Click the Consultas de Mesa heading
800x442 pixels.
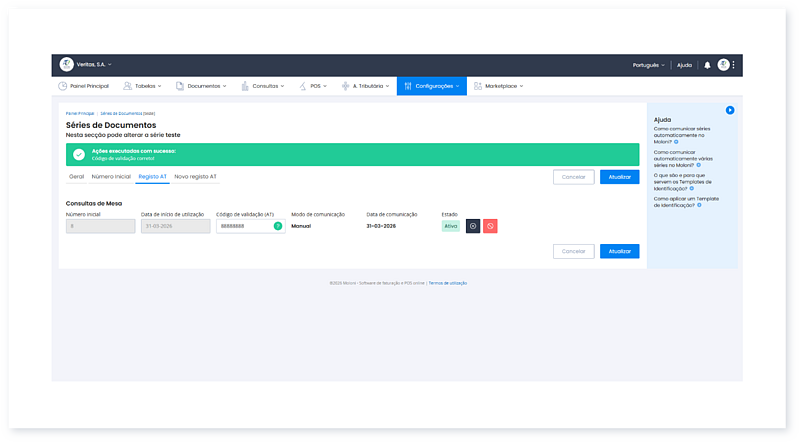coord(94,203)
